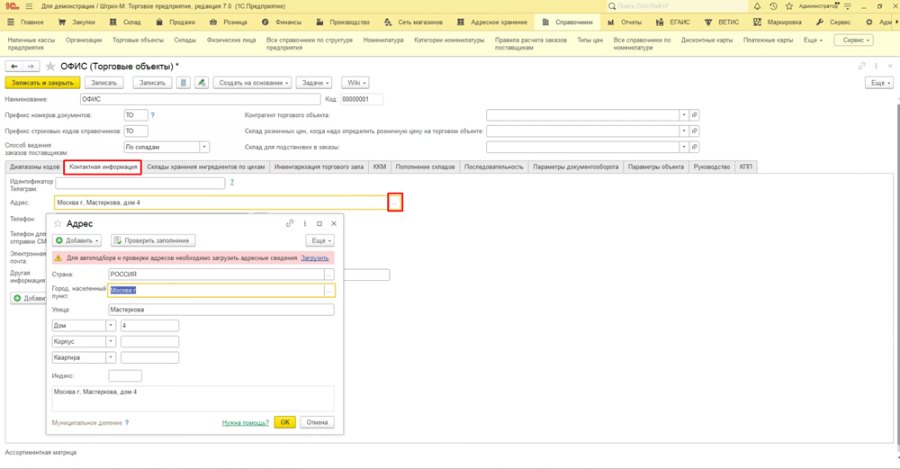Screen dimensions: 900x469
Task: Click the list icon button after Записать
Action: [184, 83]
